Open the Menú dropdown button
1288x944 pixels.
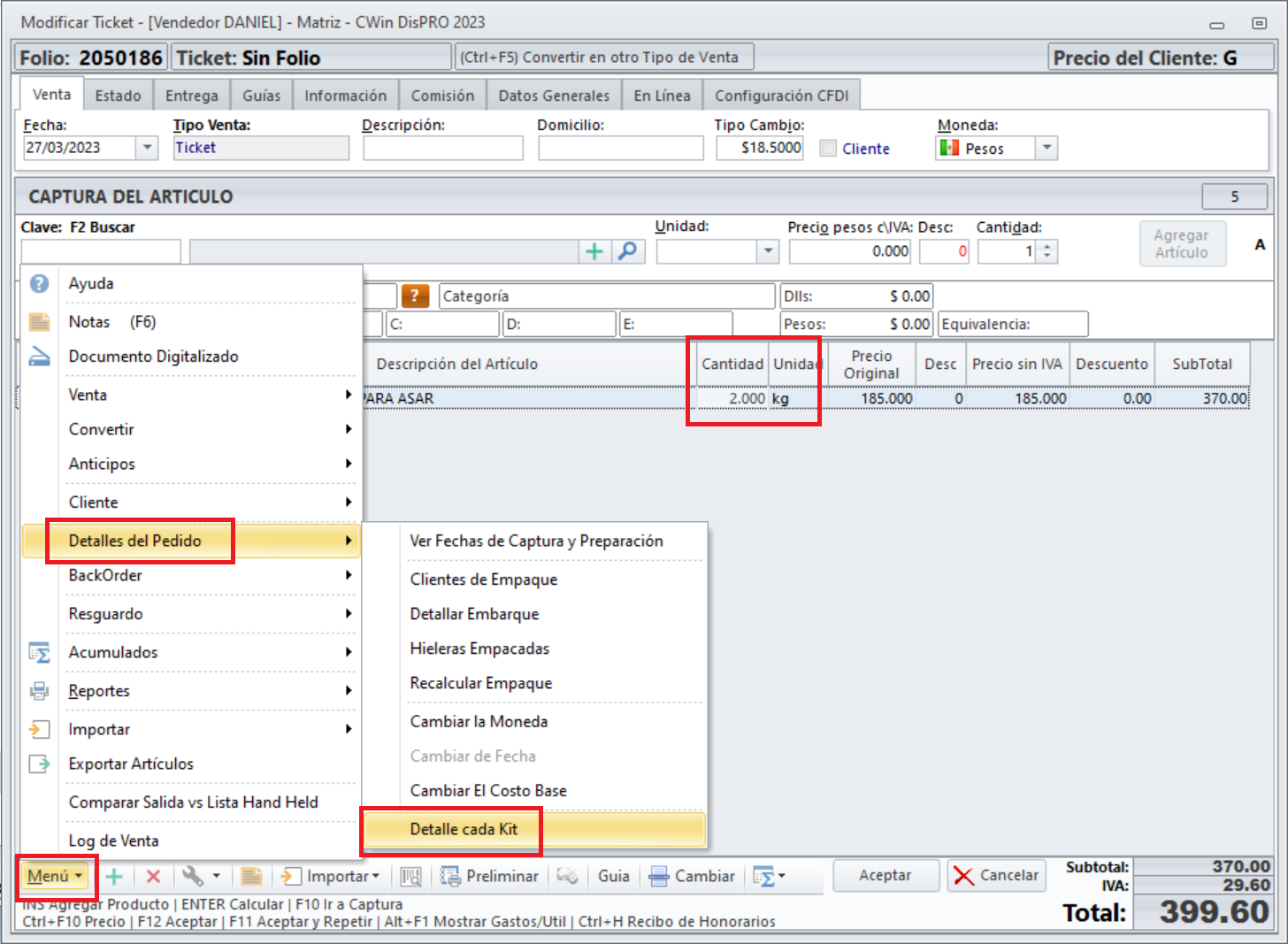pyautogui.click(x=55, y=876)
